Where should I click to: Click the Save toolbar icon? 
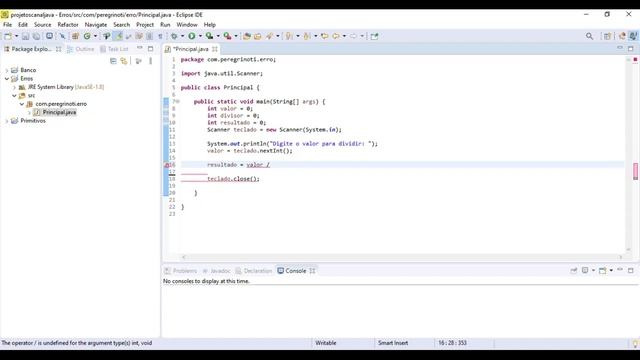25,36
